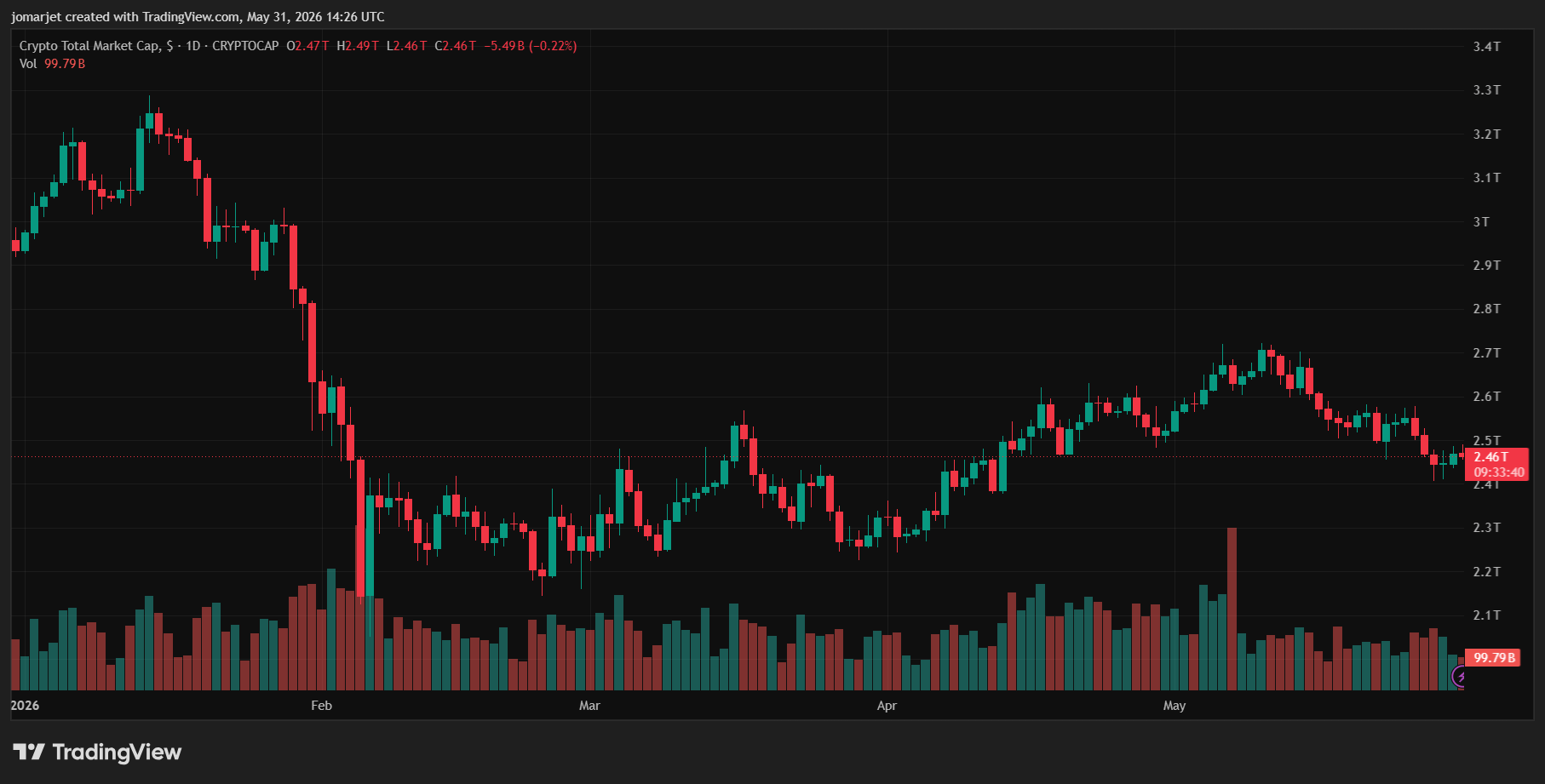The image size is (1545, 784).
Task: Click the "2.5T" price axis label
Action: click(1487, 441)
